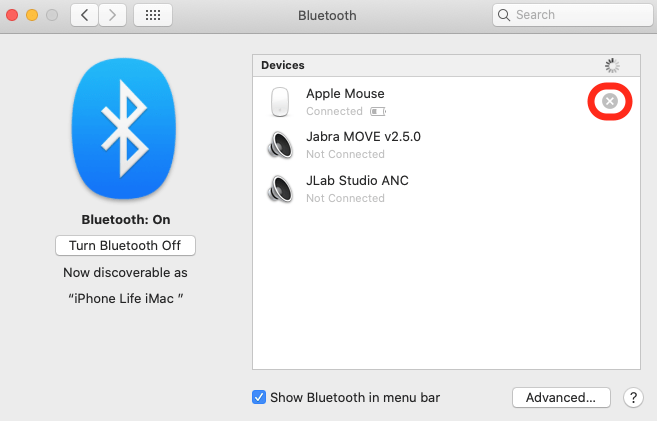Select the JLab Studio ANC device name
The height and width of the screenshot is (421, 657).
[357, 181]
